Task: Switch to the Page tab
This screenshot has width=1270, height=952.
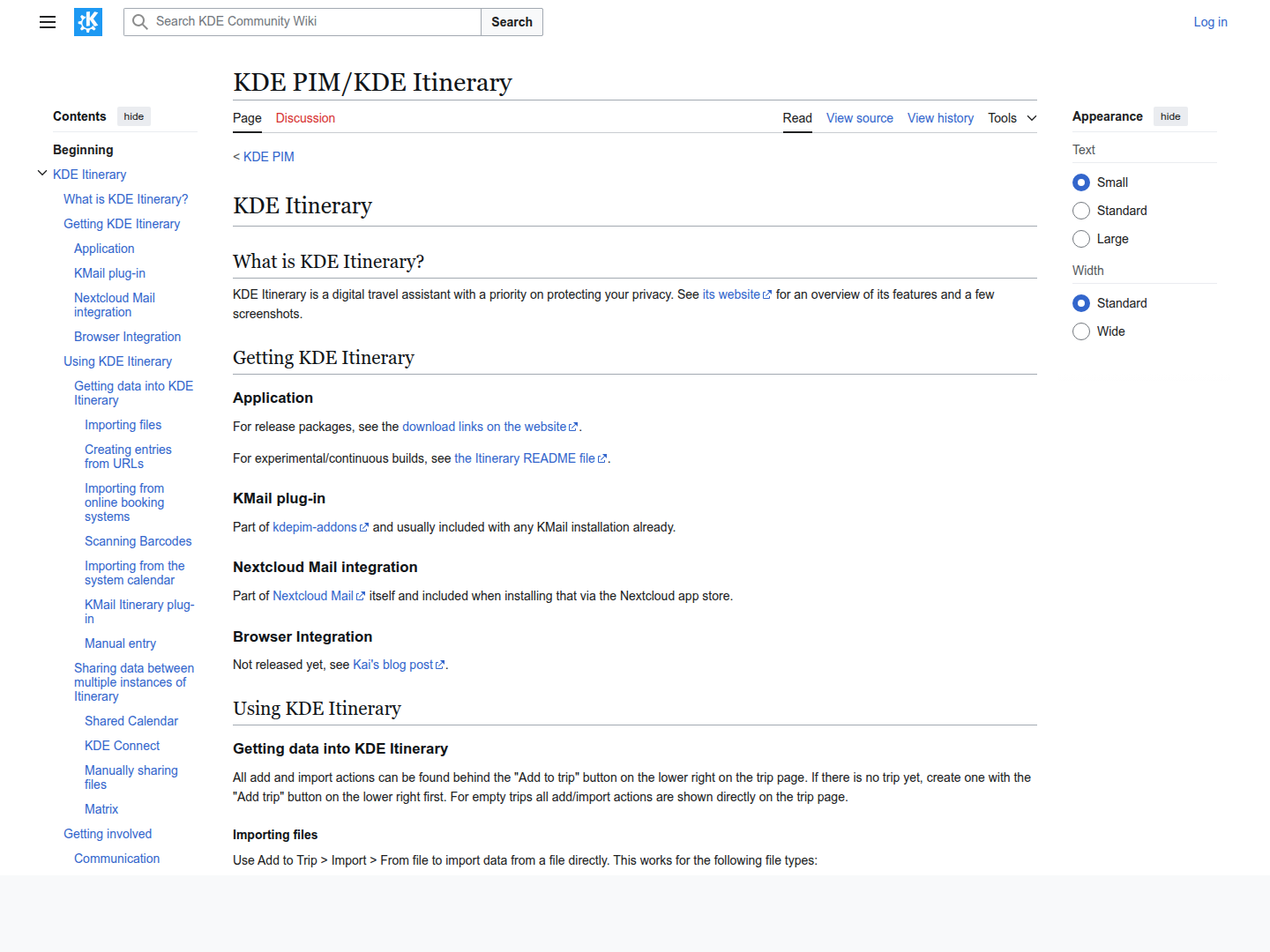Action: coord(247,118)
